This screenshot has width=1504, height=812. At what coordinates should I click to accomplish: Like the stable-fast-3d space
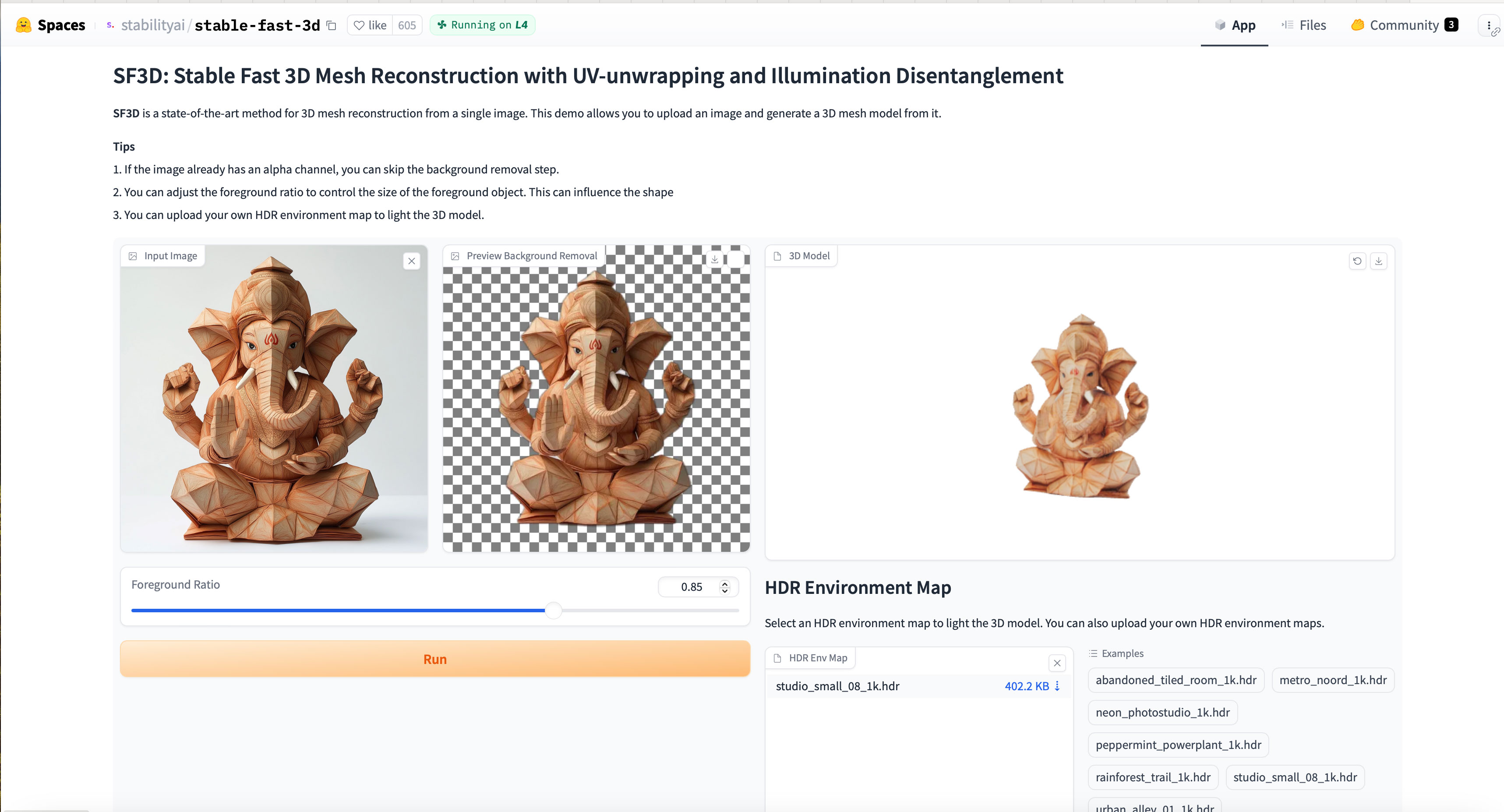coord(370,25)
